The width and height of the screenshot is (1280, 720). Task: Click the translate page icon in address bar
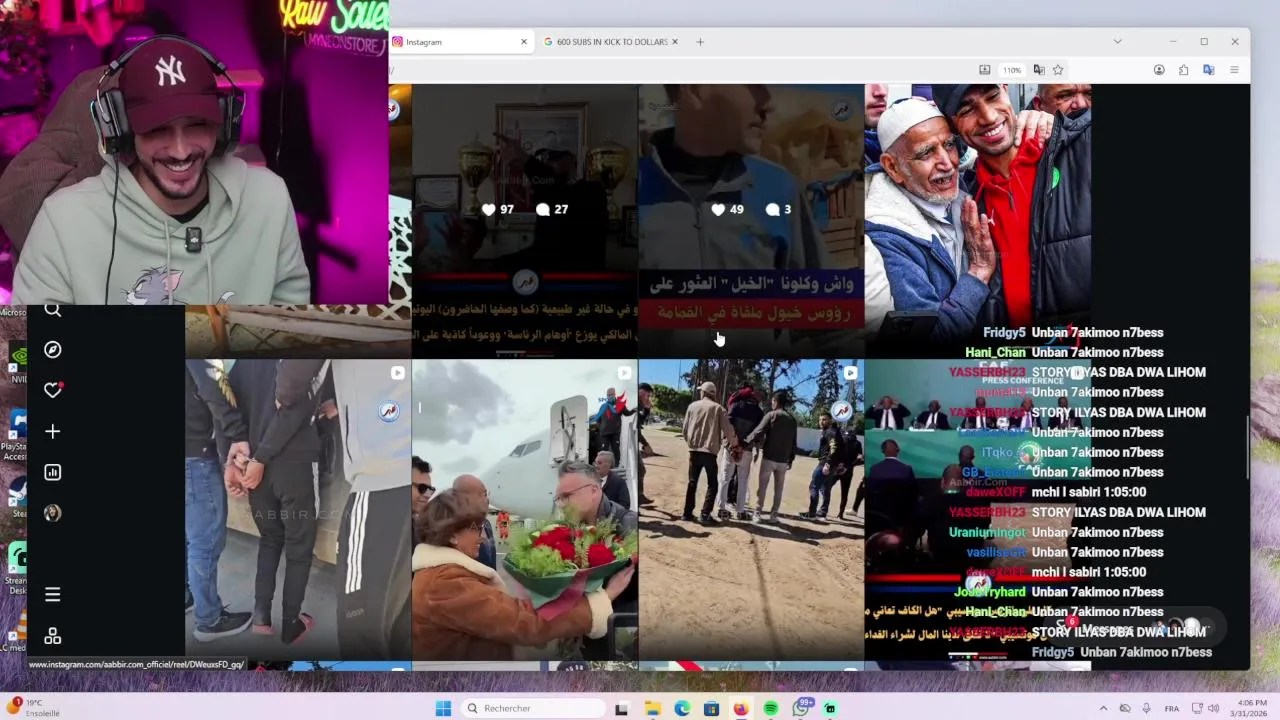click(1039, 70)
